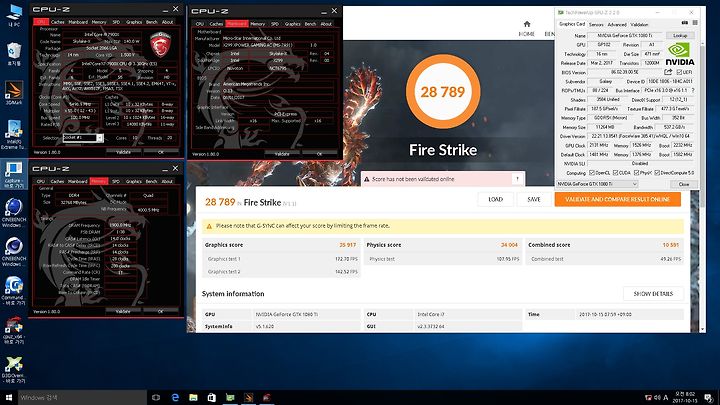This screenshot has height=405, width=720.
Task: Click Validate in CPU-Z Mainboard window
Action: pyautogui.click(x=281, y=154)
